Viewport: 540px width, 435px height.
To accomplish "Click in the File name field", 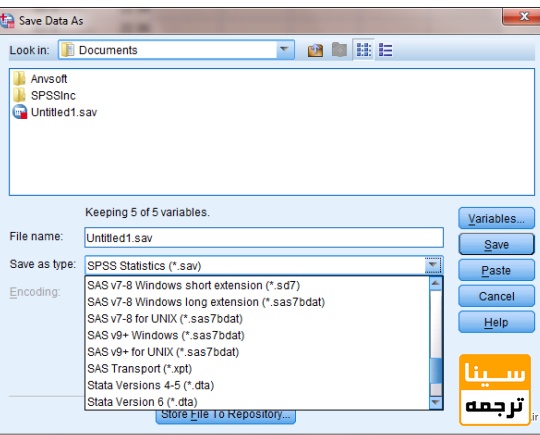I will (264, 238).
